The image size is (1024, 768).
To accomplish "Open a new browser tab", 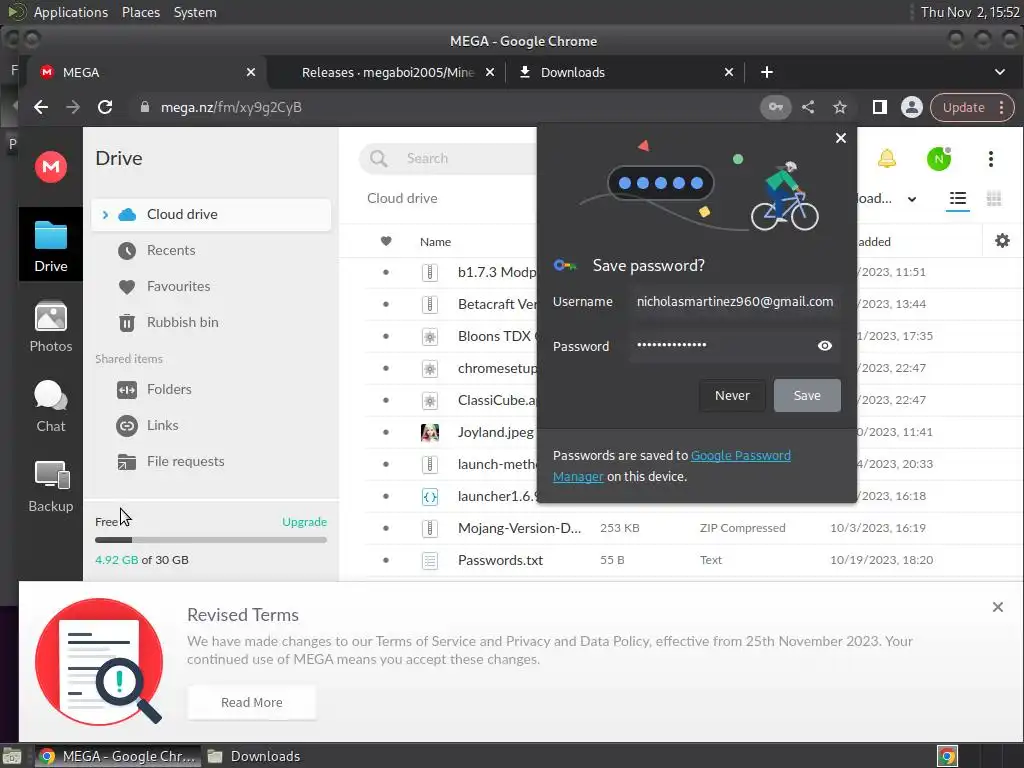I will pyautogui.click(x=767, y=72).
